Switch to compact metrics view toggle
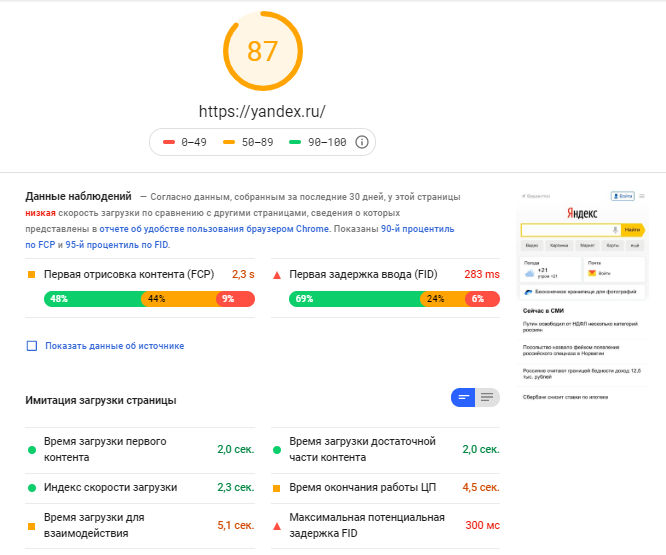 click(x=463, y=397)
